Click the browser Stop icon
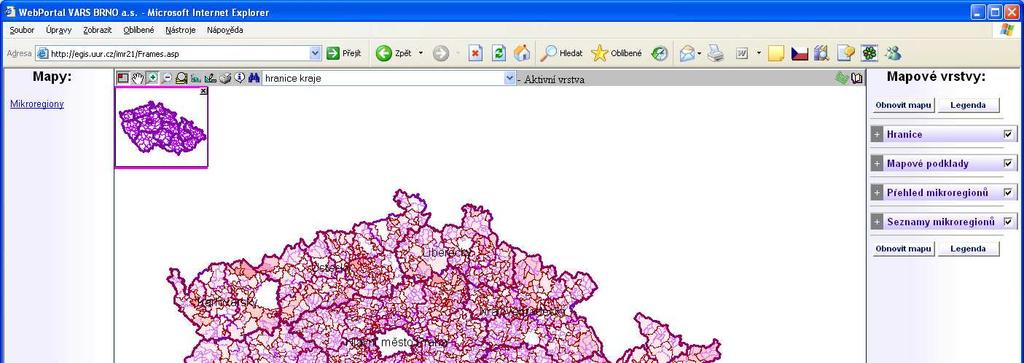This screenshot has width=1024, height=363. click(475, 54)
